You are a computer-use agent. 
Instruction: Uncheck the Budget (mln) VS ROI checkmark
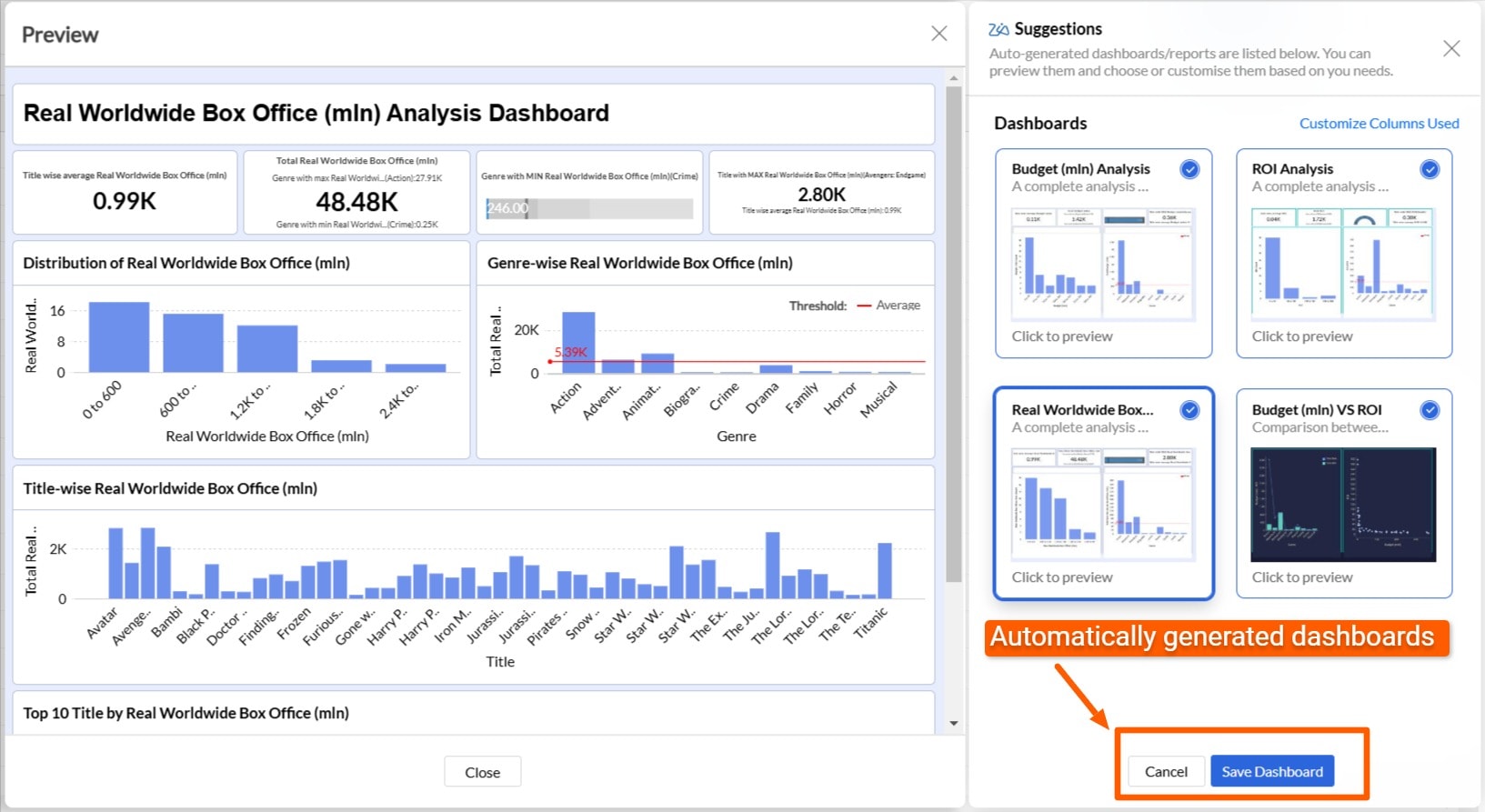point(1430,410)
